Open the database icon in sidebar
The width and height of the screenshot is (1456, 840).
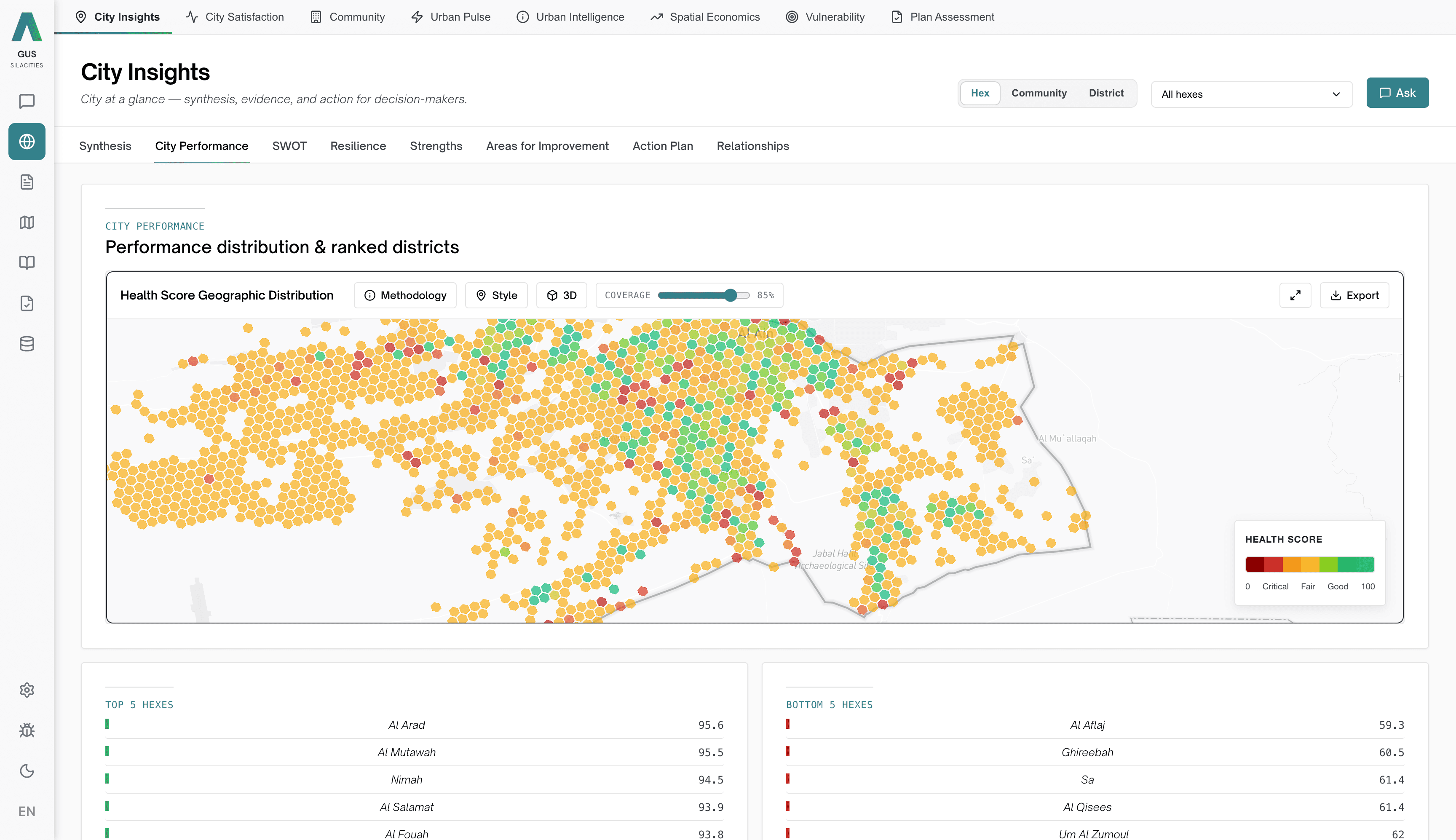click(x=27, y=344)
